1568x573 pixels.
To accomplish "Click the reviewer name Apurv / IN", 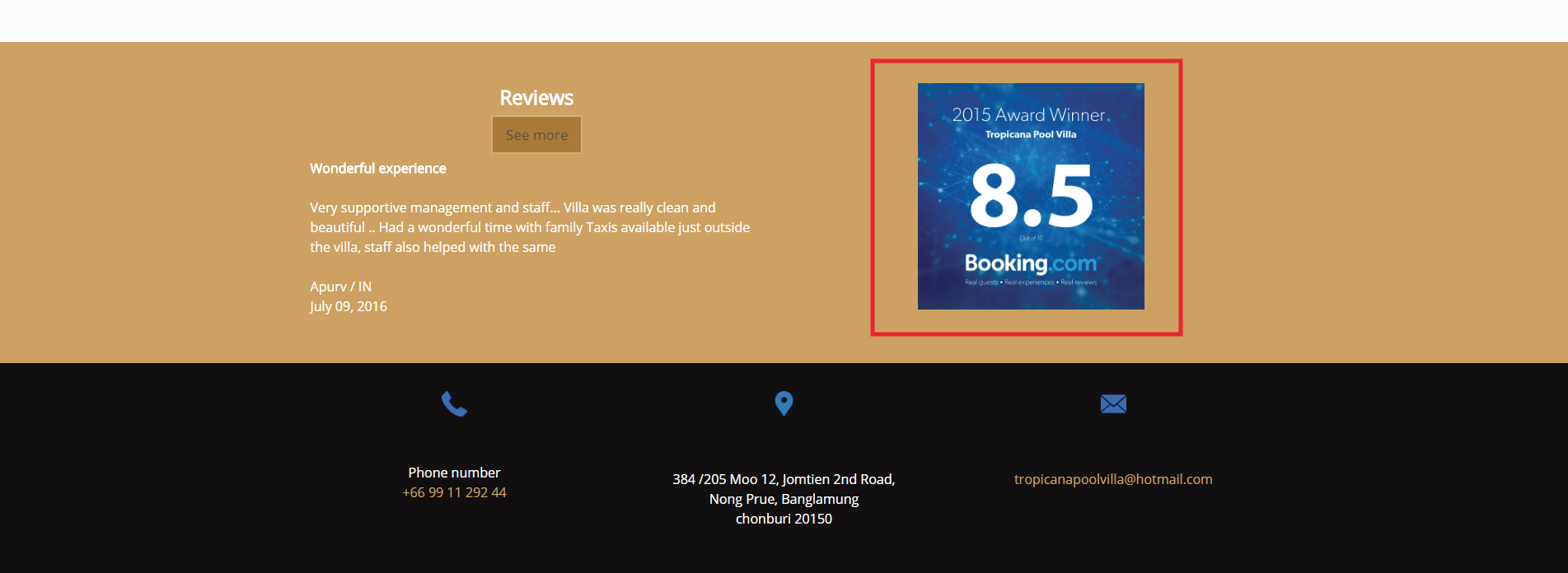I will click(x=341, y=286).
